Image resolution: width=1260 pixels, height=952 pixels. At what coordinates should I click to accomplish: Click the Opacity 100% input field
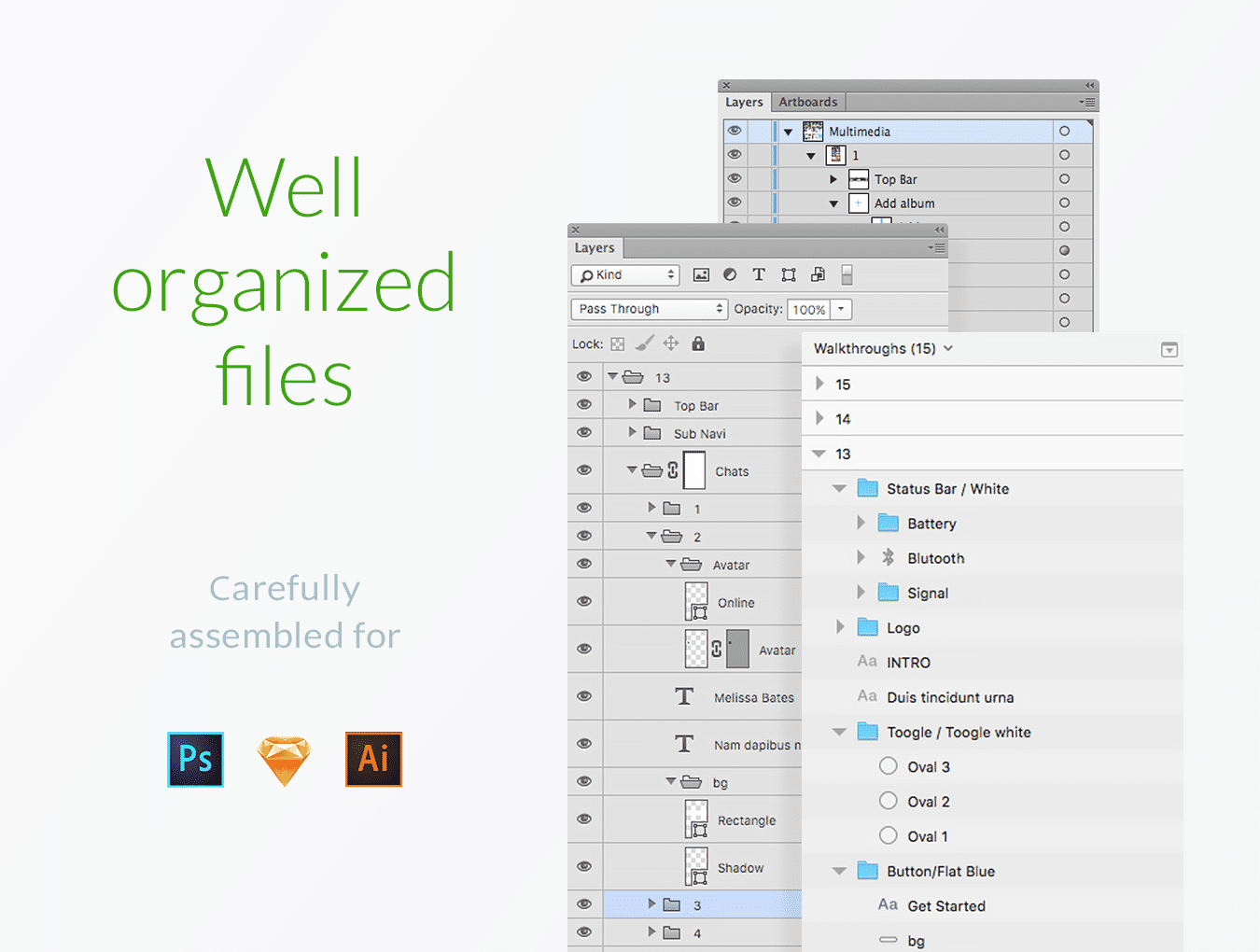[809, 309]
